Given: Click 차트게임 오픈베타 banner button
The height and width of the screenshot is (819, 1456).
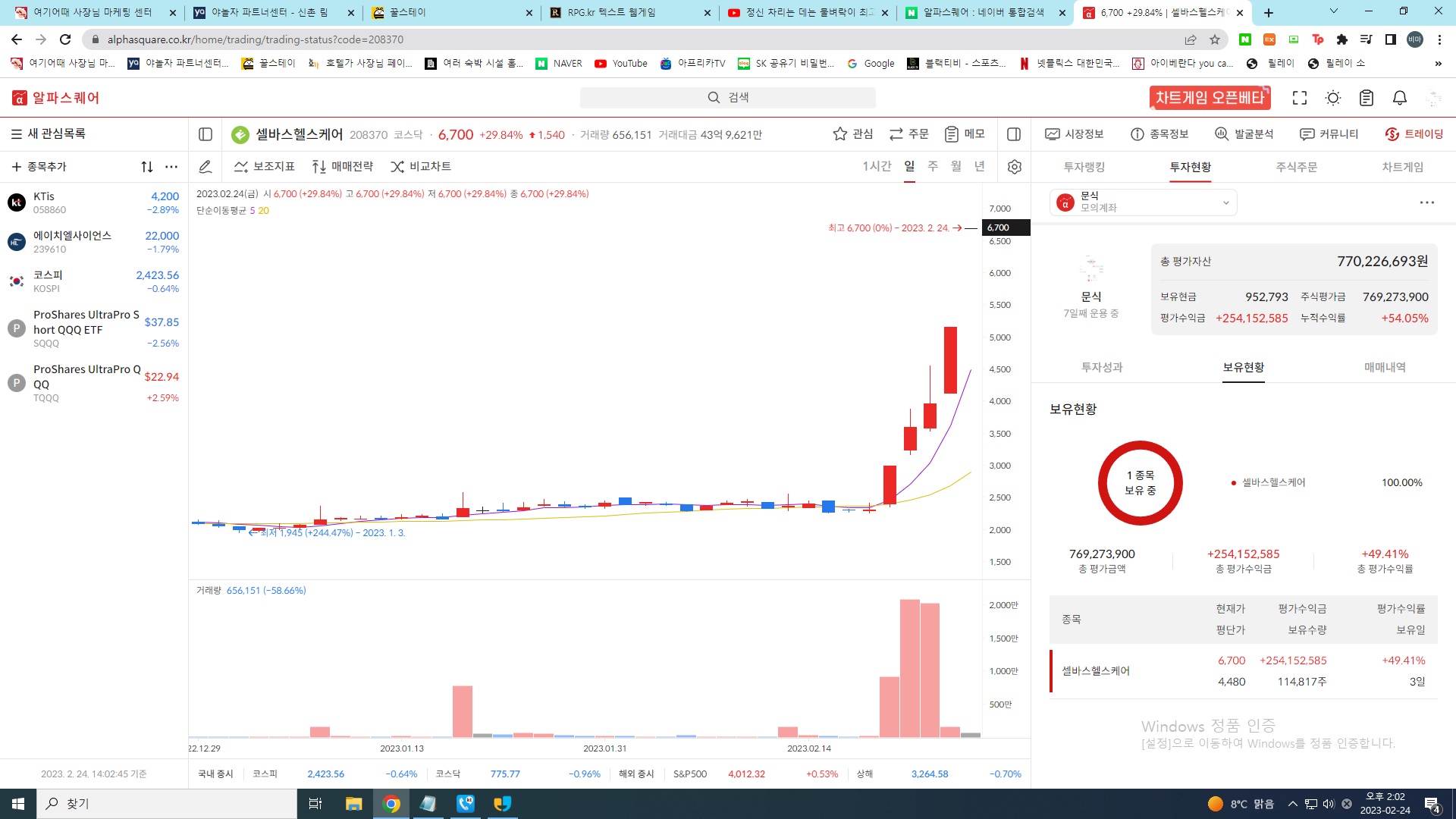Looking at the screenshot, I should (1210, 98).
